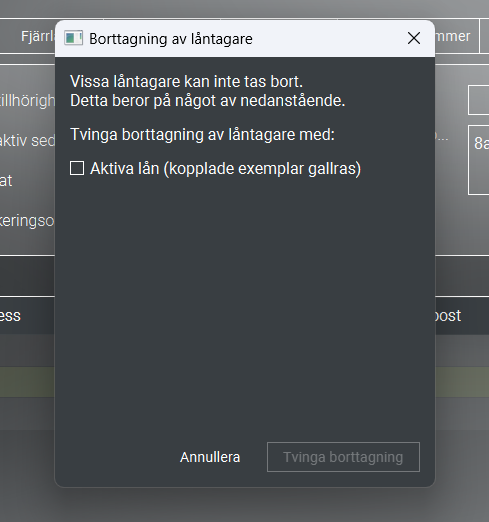Enable the Aktiva lån checkbox
The image size is (489, 522).
(x=77, y=168)
